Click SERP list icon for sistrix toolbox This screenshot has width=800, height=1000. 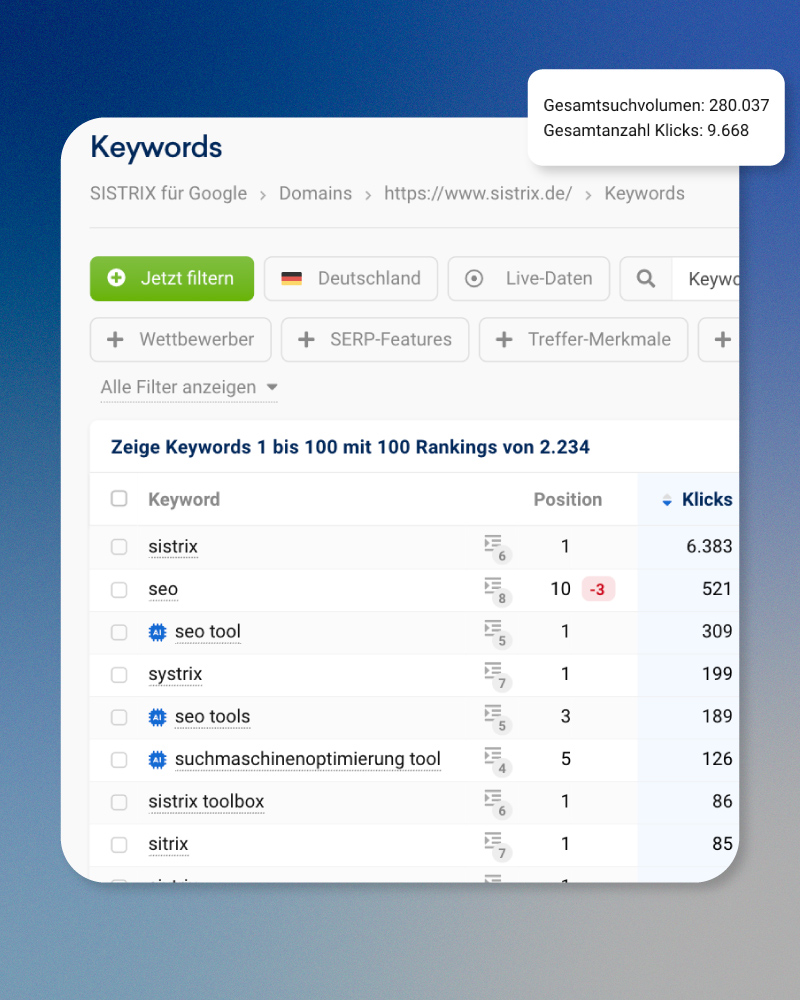[493, 800]
